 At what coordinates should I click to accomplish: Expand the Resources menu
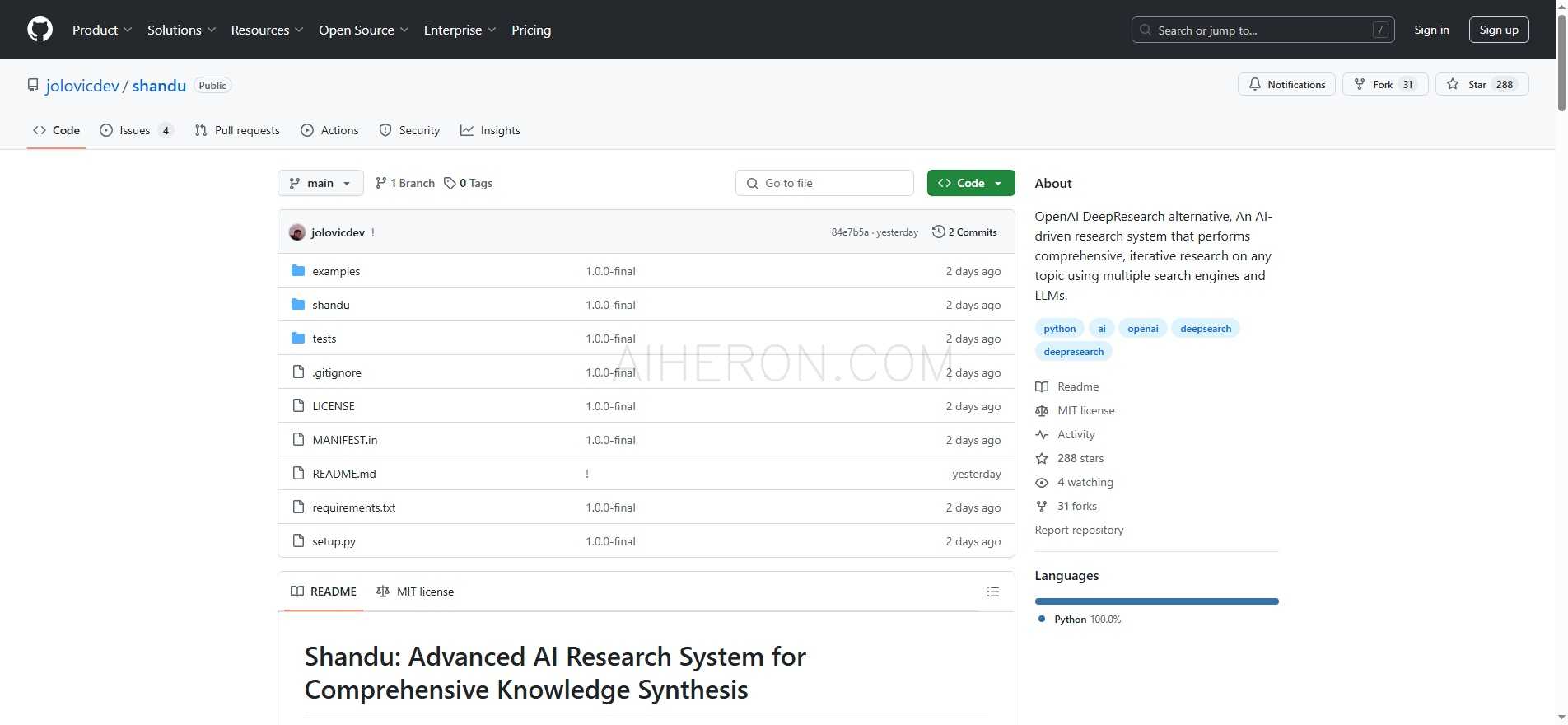[267, 30]
